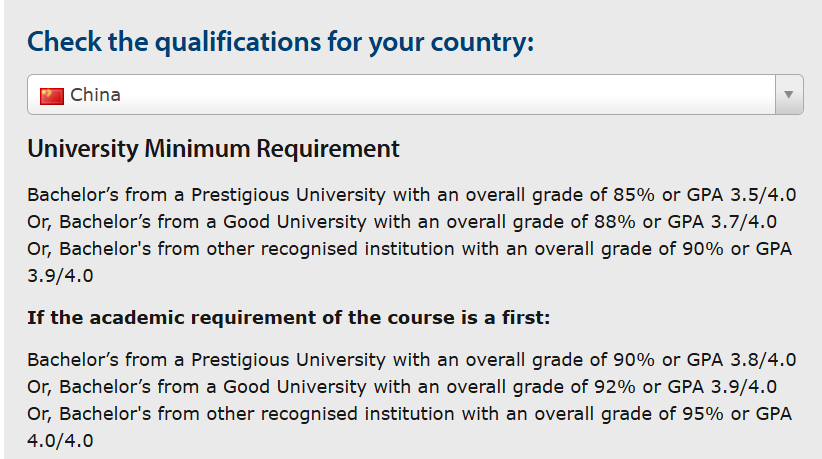Click the recognised institution 90% requirement line
The width and height of the screenshot is (822, 459).
click(409, 249)
